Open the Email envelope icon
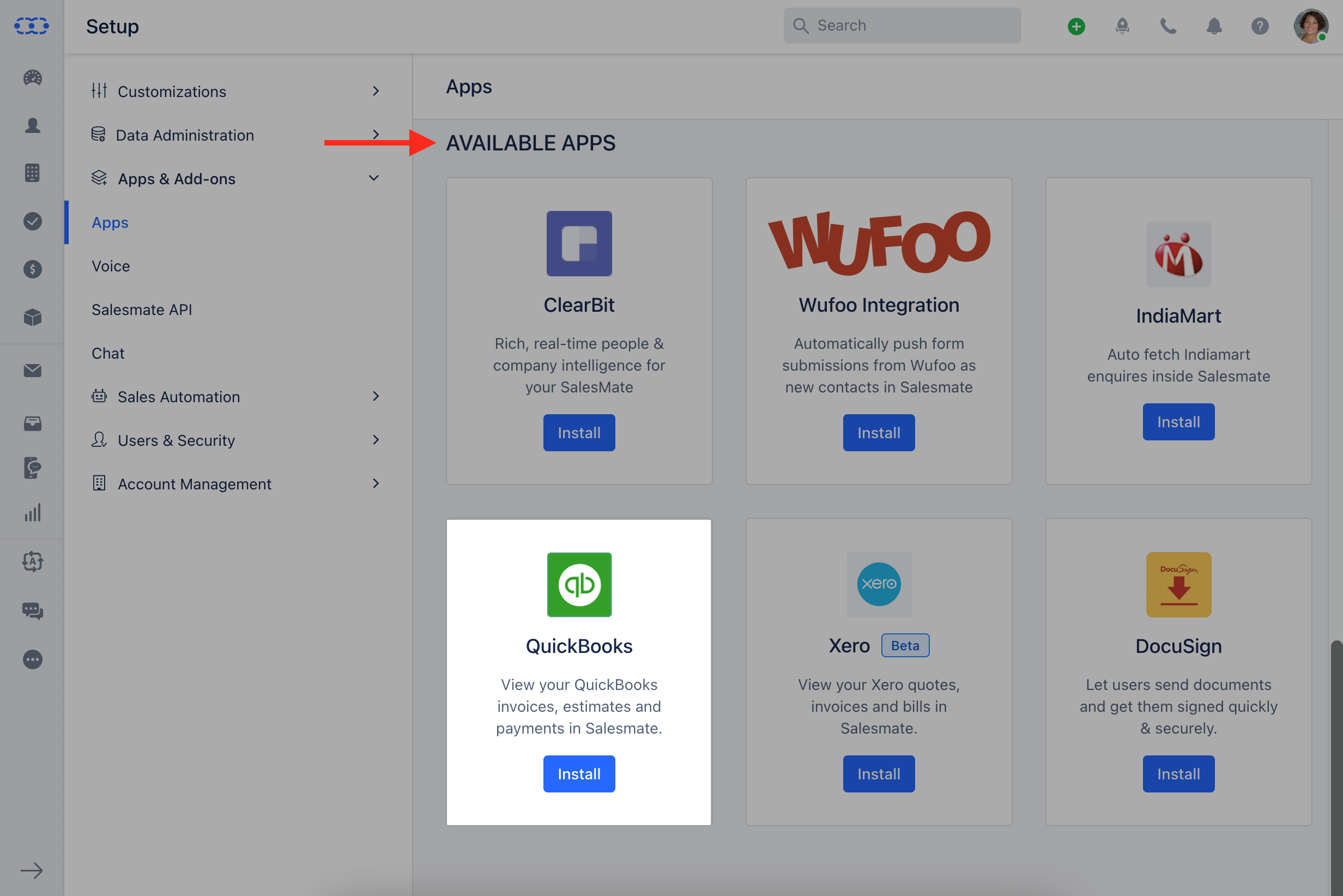 coord(32,370)
